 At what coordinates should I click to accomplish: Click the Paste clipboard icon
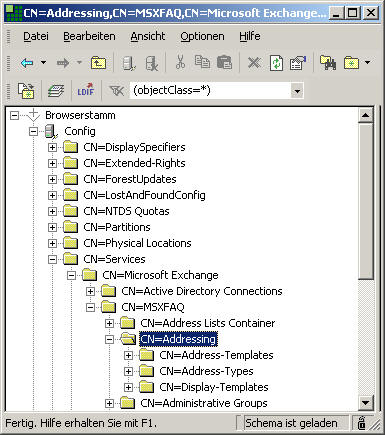(224, 62)
